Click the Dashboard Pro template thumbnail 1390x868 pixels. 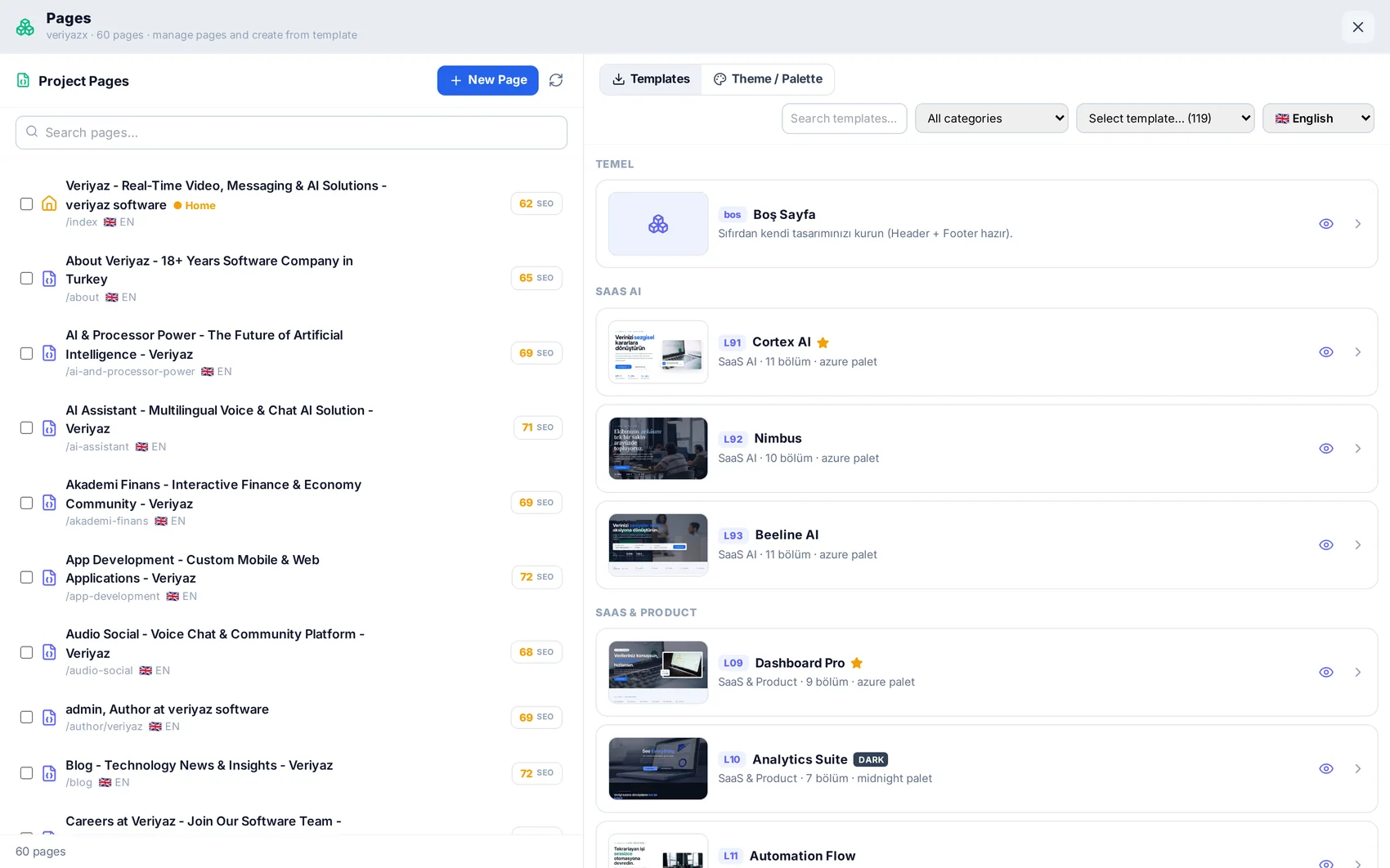click(x=658, y=673)
